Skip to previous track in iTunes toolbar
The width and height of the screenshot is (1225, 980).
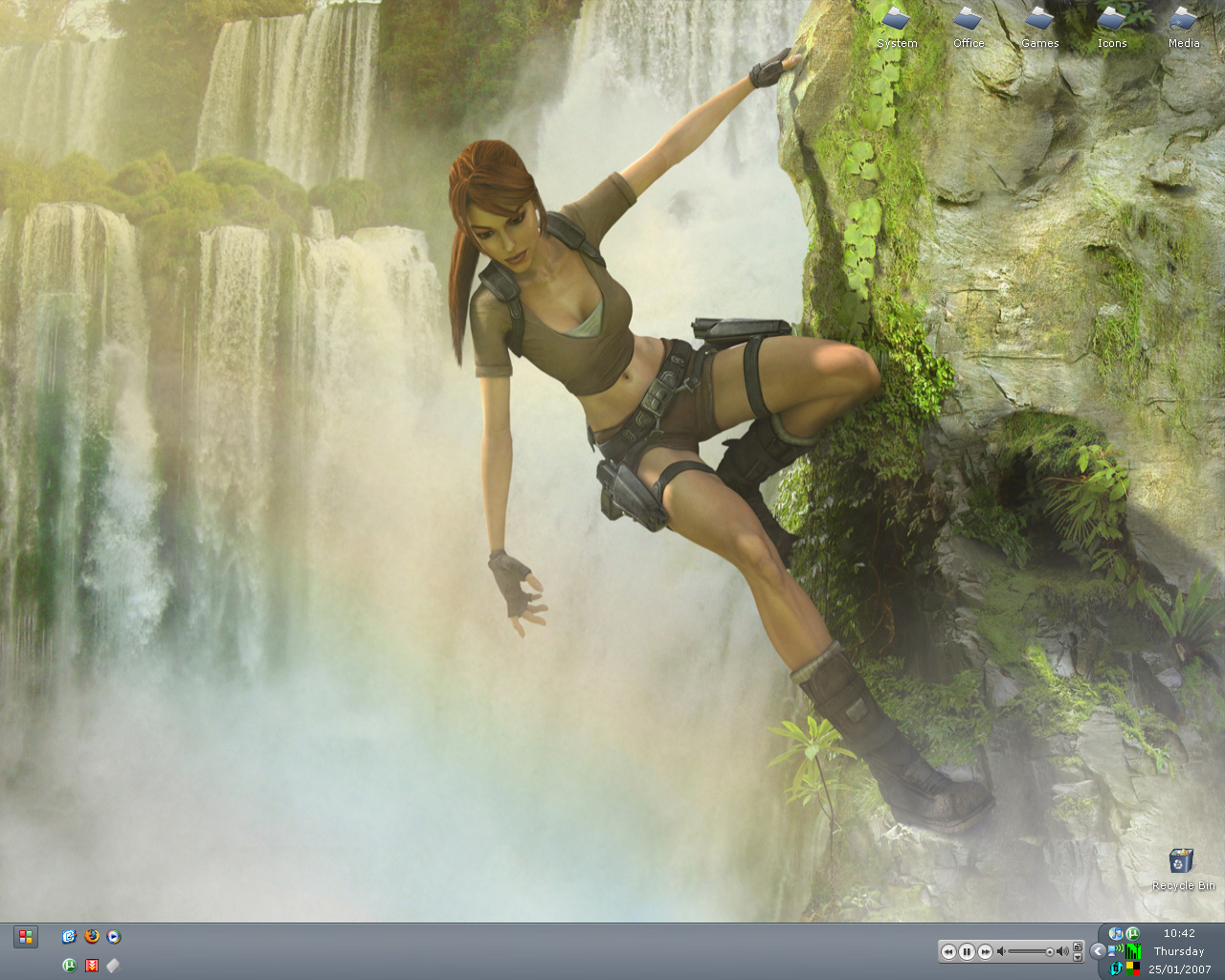948,951
